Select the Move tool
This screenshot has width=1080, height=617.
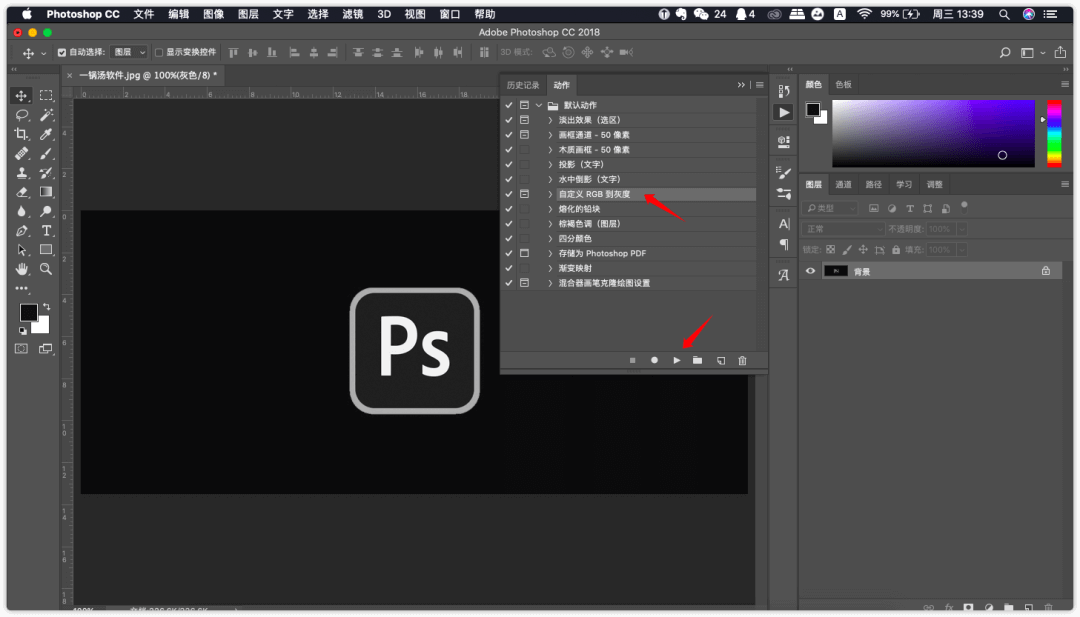coord(21,96)
